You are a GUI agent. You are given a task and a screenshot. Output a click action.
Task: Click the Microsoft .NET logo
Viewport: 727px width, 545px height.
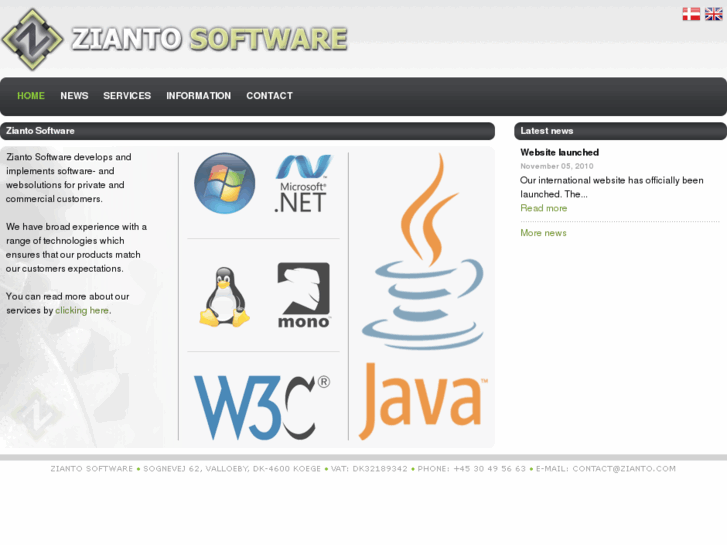[302, 184]
